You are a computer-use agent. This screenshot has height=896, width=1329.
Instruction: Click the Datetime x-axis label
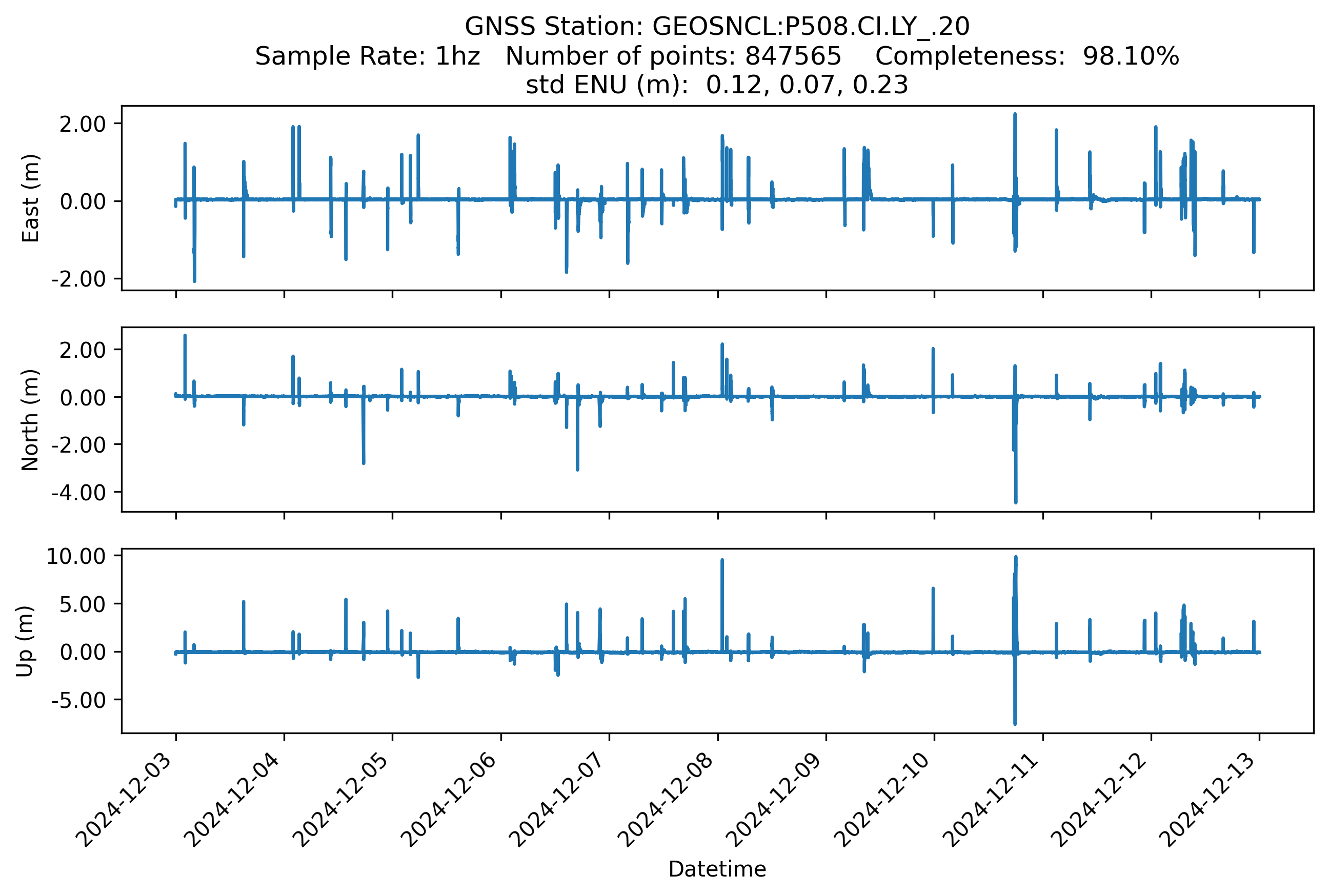click(717, 869)
